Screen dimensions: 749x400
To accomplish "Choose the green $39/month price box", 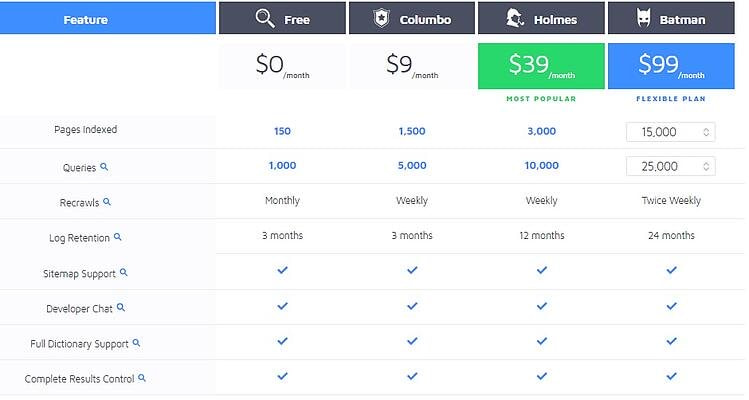I will point(541,66).
